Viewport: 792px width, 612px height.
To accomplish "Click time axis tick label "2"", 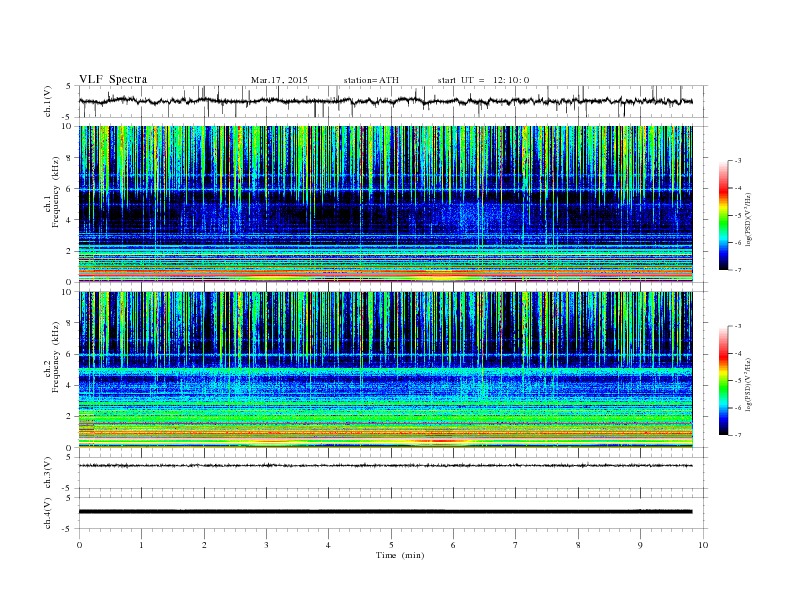I will click(x=204, y=545).
